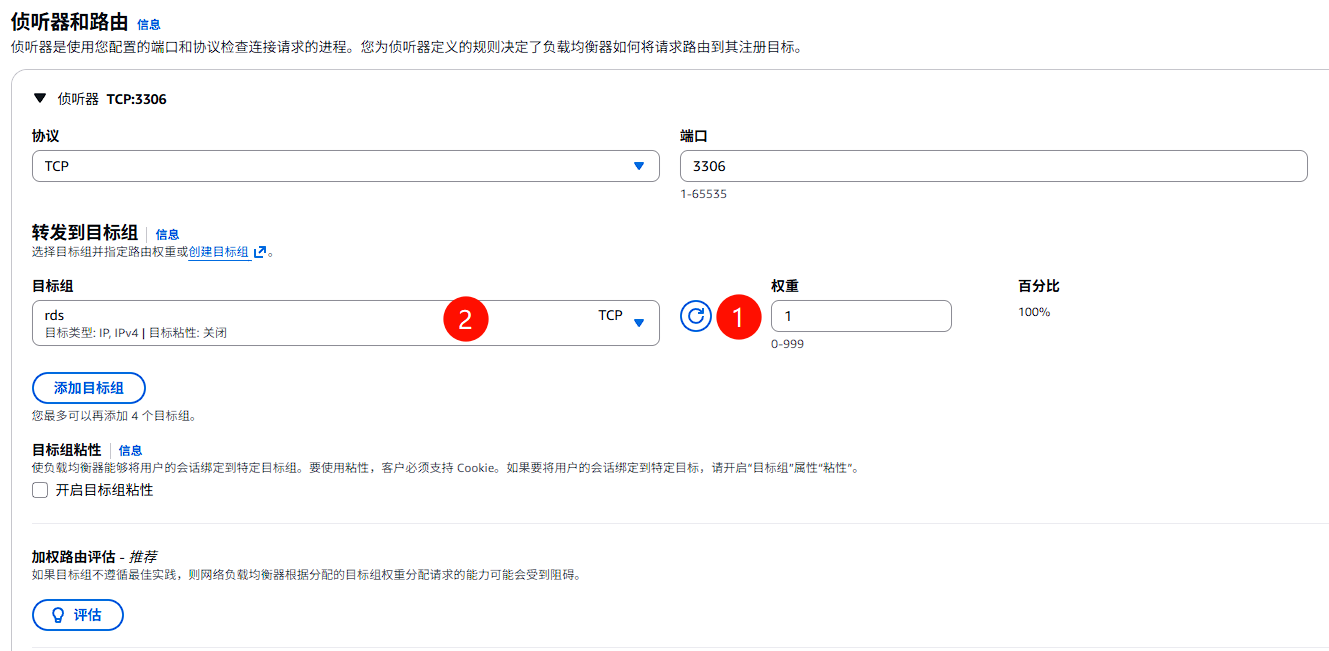This screenshot has width=1329, height=651.
Task: Click the 端口 input showing 3306
Action: [x=994, y=166]
